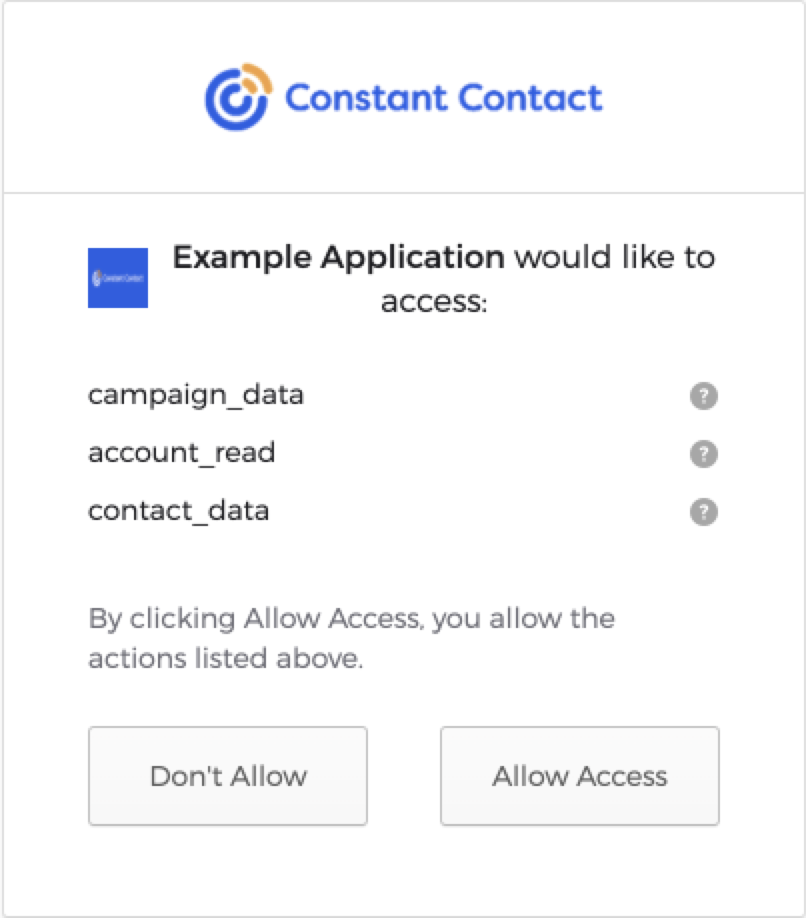Click the orange-blue swirl logo mark
806x918 pixels.
238,95
